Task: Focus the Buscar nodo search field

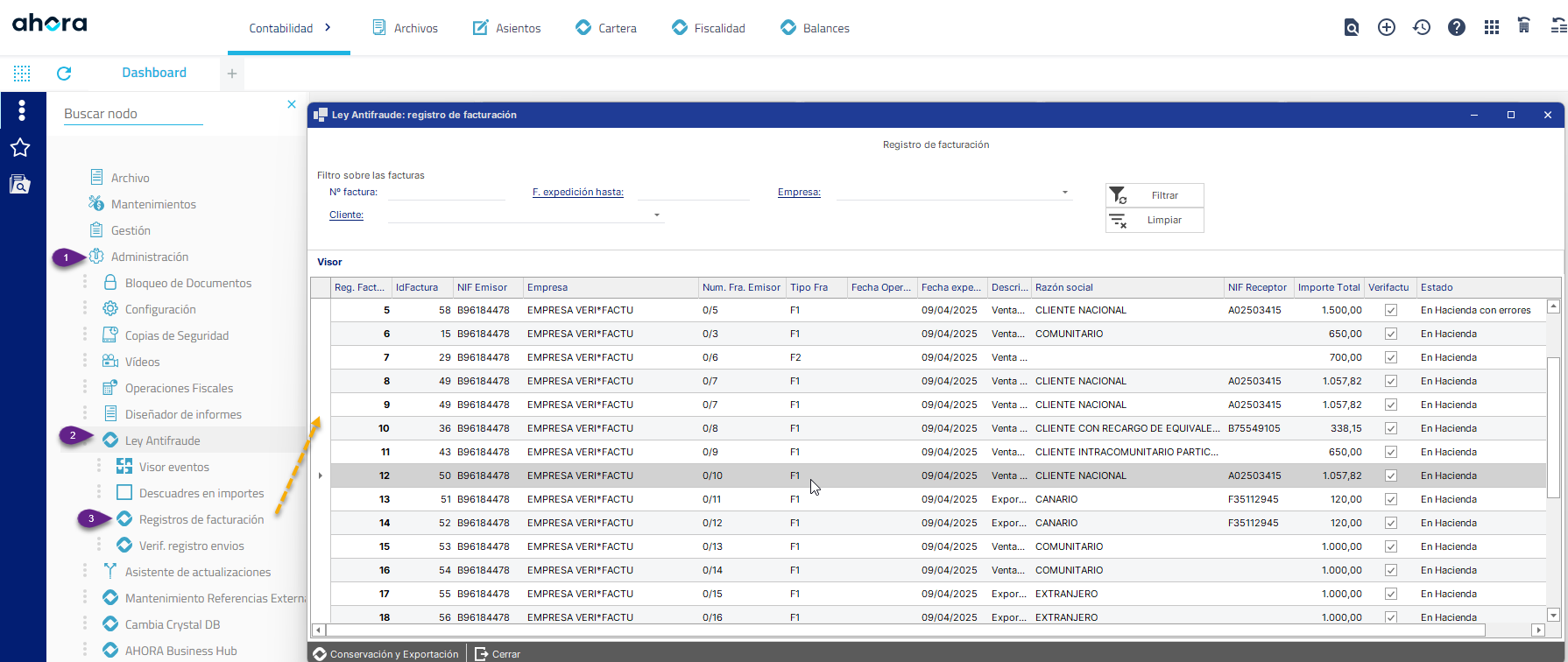Action: click(133, 114)
